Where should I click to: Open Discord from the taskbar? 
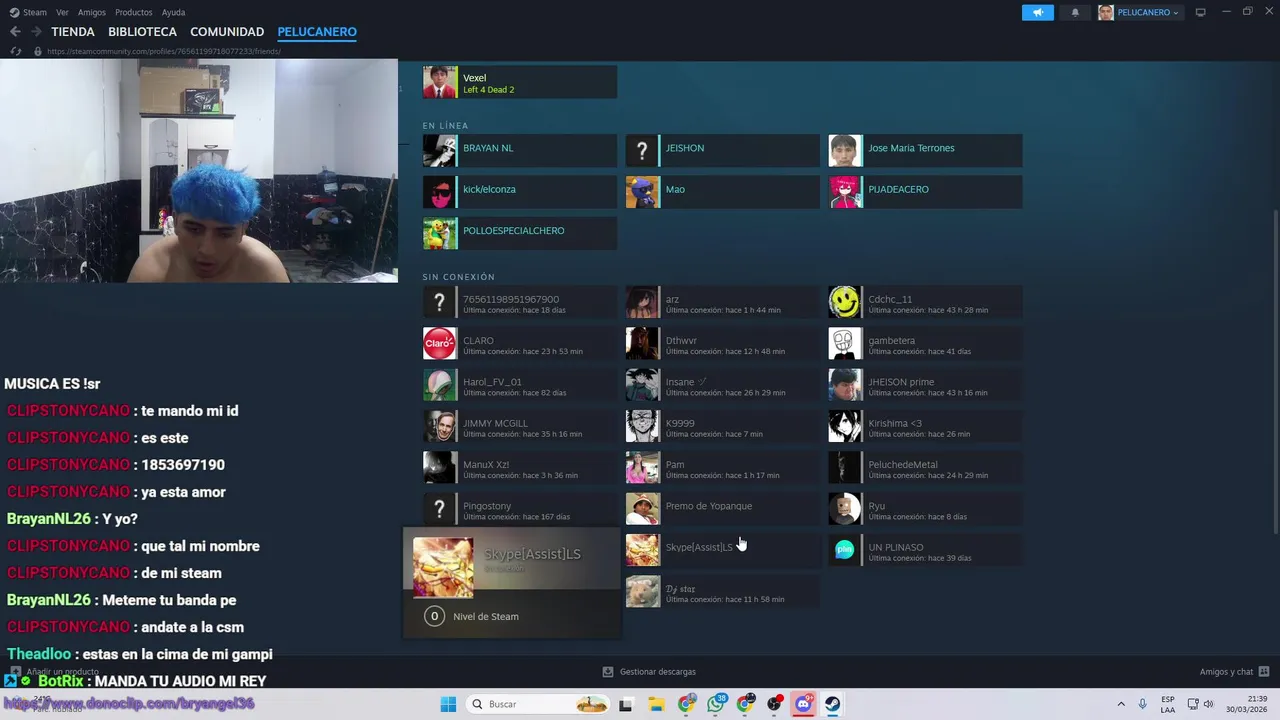coord(803,704)
